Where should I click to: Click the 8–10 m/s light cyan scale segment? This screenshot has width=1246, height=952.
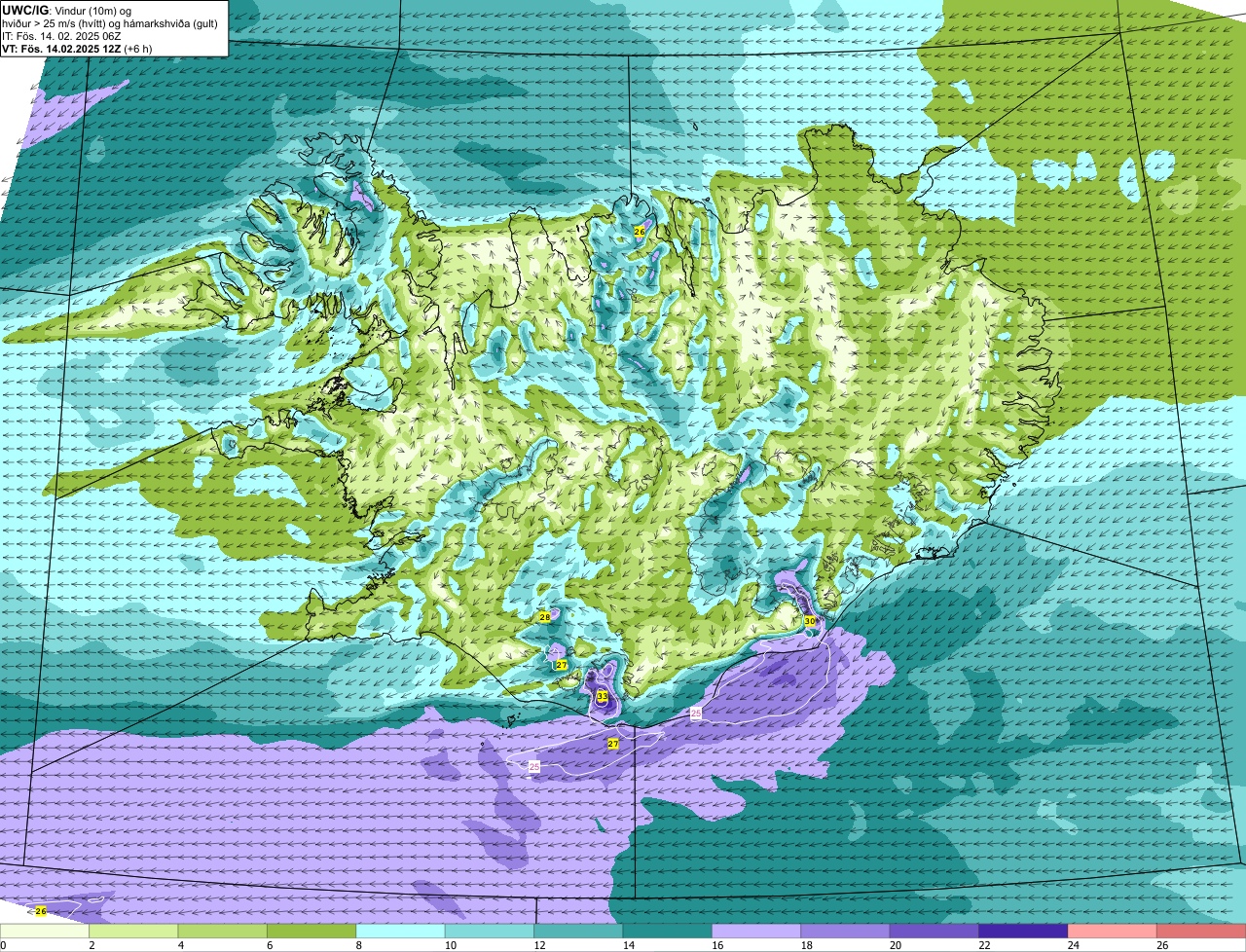pyautogui.click(x=401, y=932)
